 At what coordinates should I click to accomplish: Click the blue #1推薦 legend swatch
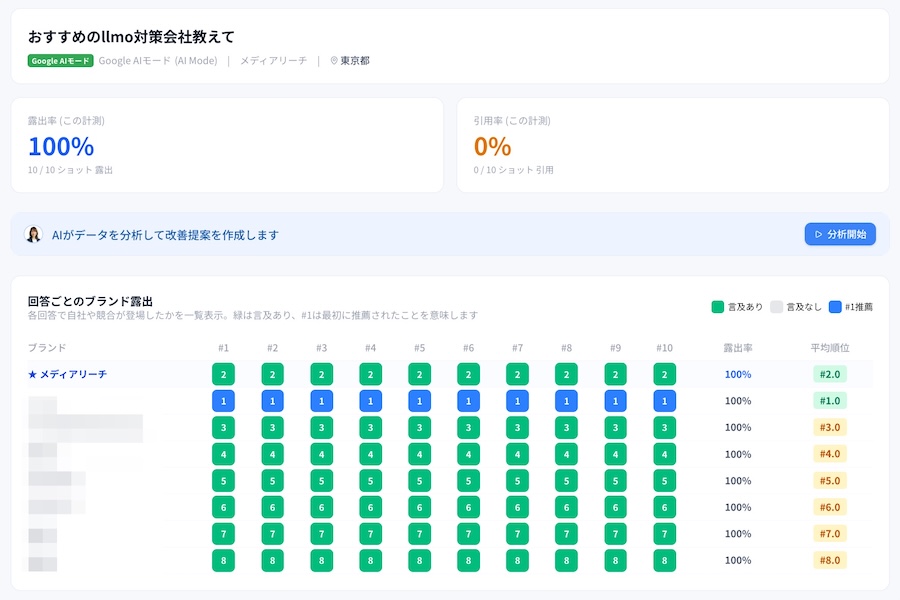(835, 307)
